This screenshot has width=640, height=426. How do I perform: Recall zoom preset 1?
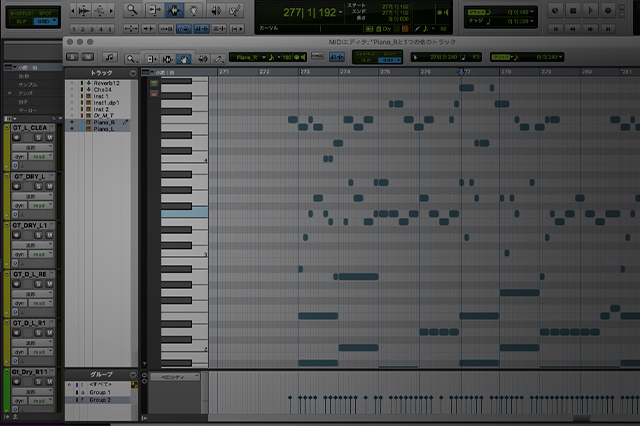click(73, 29)
